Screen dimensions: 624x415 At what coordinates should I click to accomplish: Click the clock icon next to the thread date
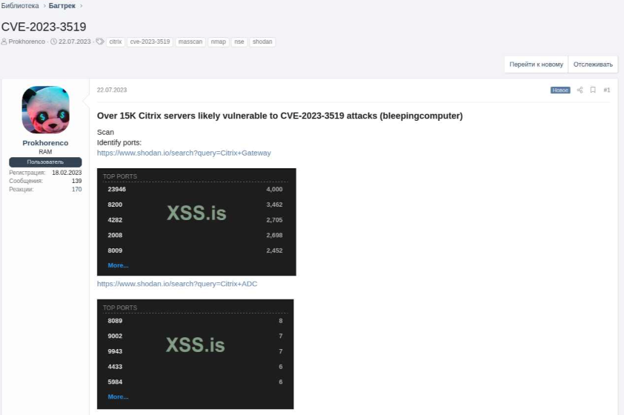[x=53, y=41]
